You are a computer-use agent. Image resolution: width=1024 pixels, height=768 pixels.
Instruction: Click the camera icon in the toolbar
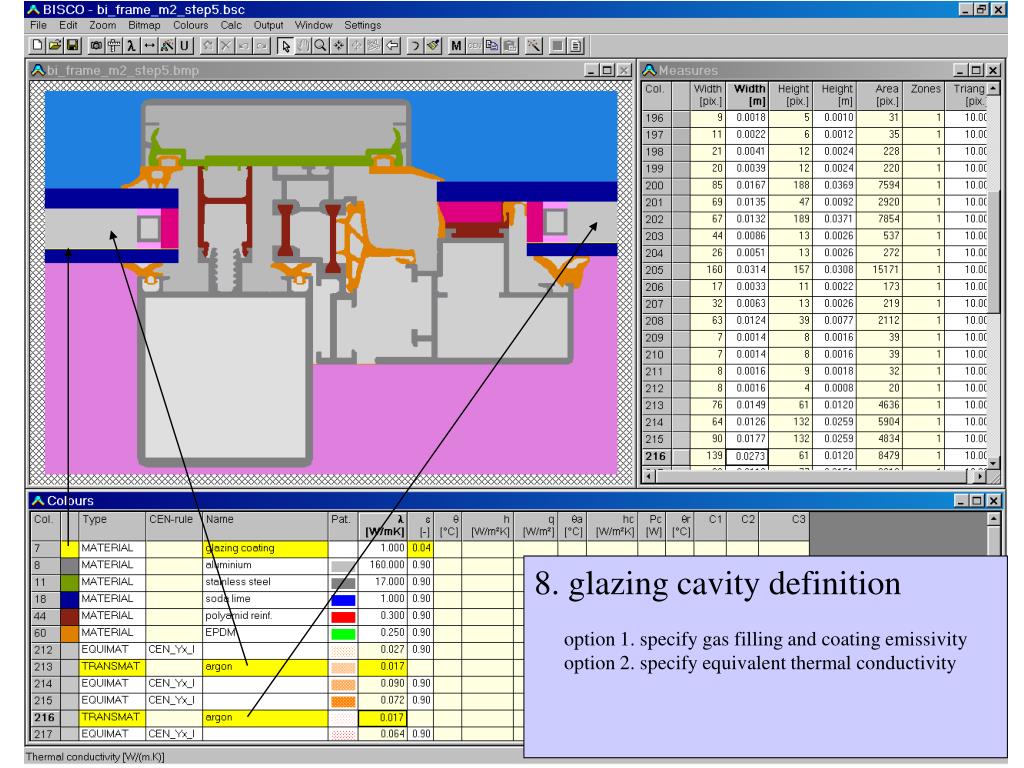pos(96,46)
